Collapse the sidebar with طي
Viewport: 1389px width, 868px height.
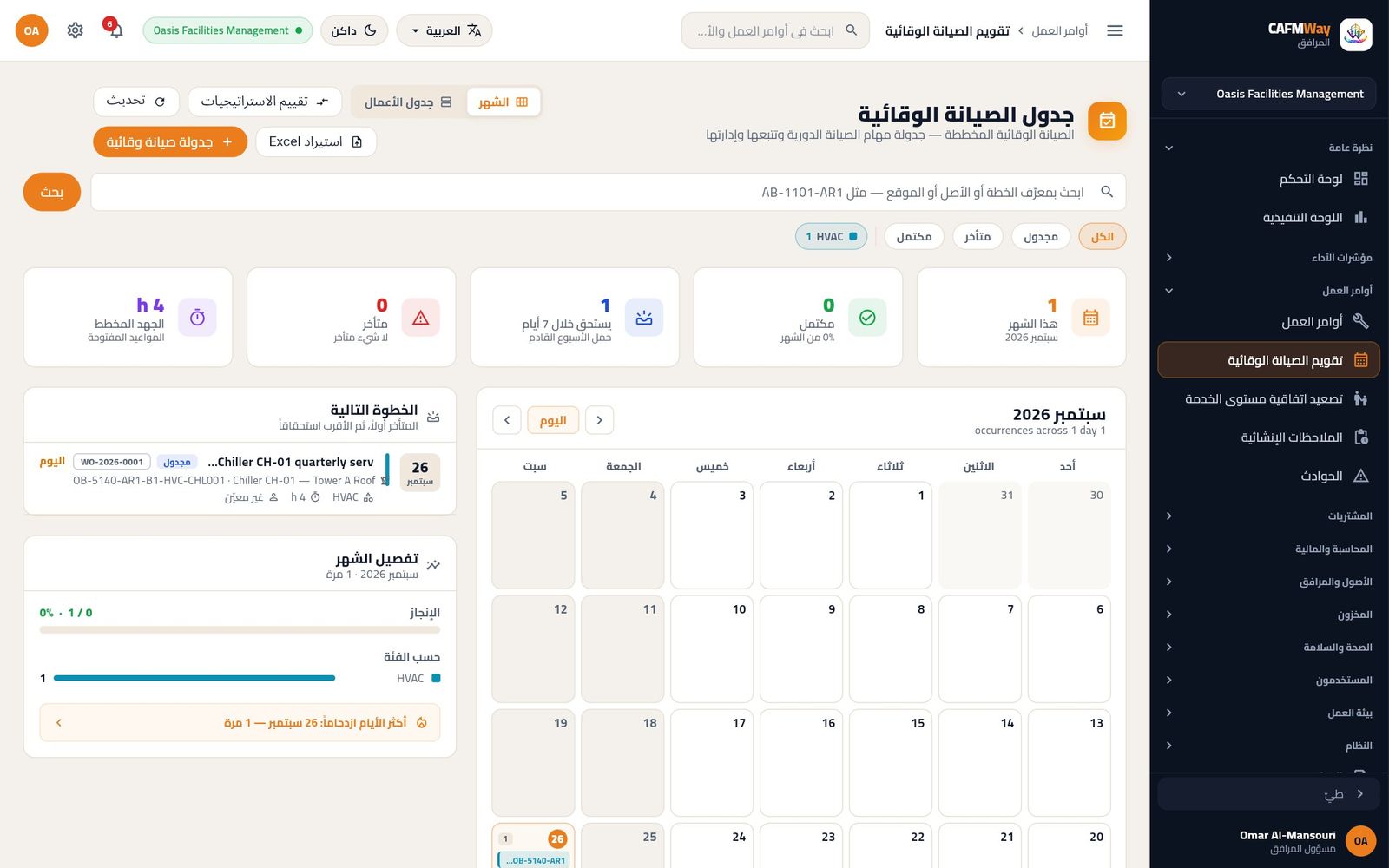coord(1268,793)
